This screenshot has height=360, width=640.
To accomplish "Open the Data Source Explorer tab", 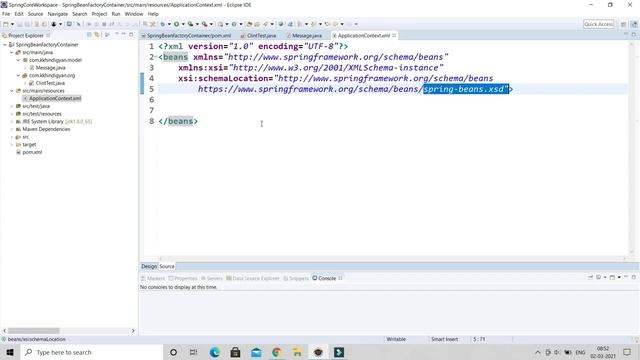I will 253,278.
